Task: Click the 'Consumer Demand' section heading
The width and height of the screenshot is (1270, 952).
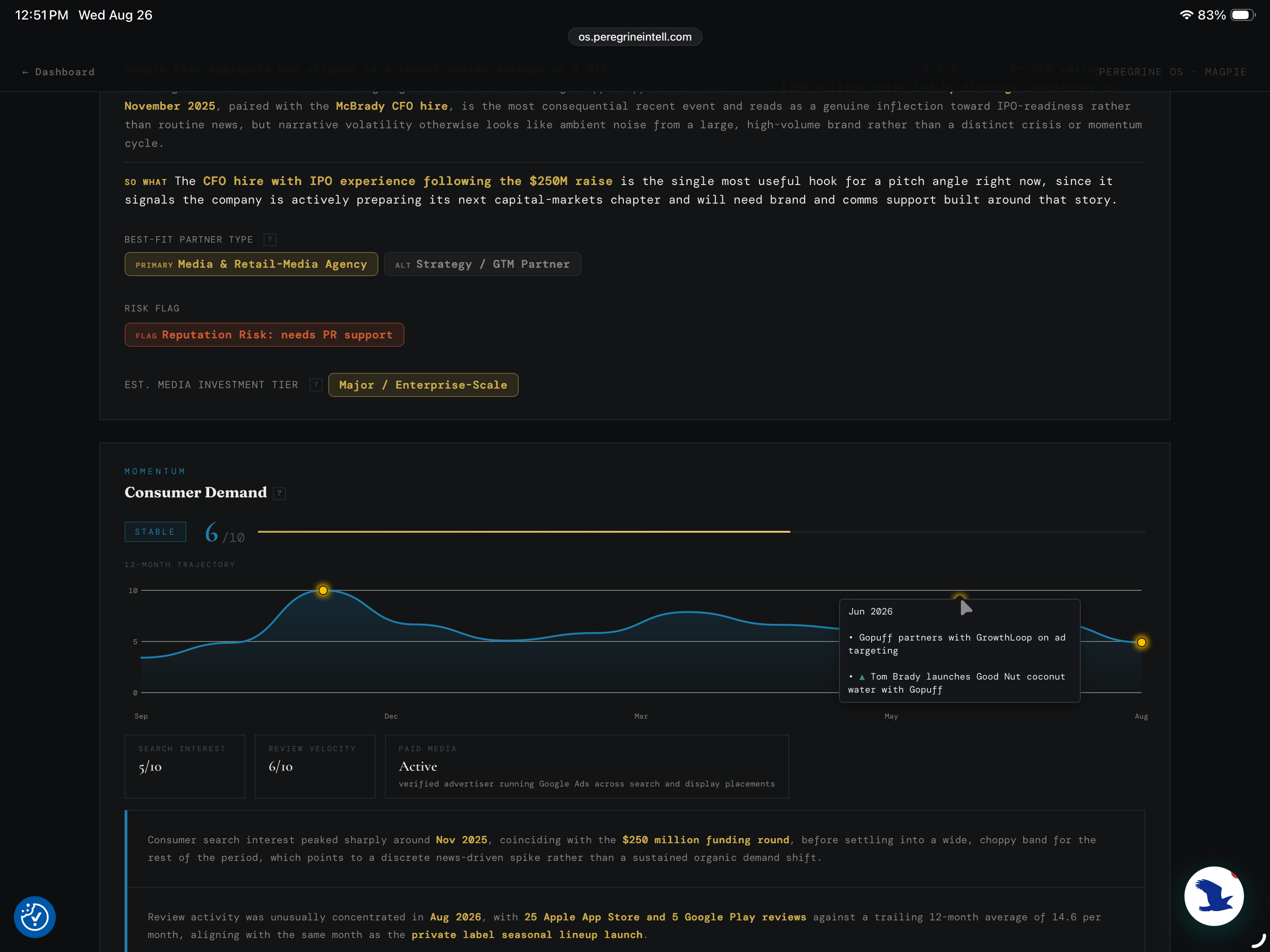Action: click(196, 493)
